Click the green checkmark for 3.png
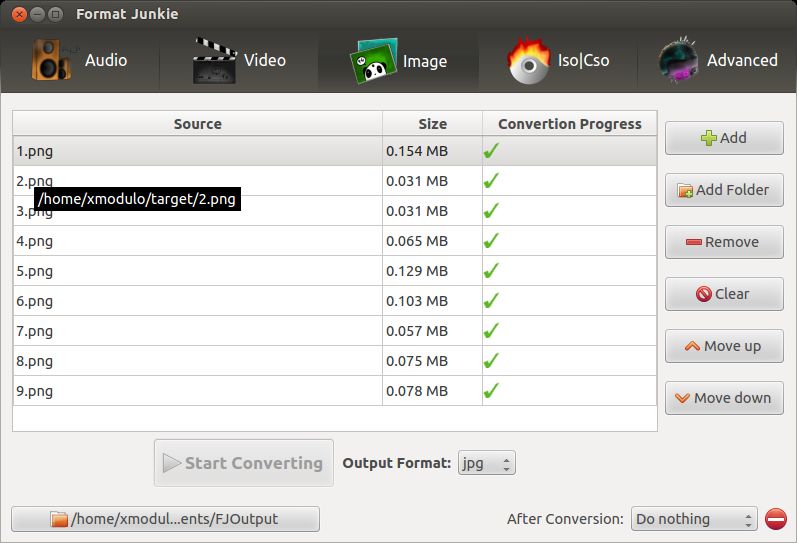797x543 pixels. (491, 210)
